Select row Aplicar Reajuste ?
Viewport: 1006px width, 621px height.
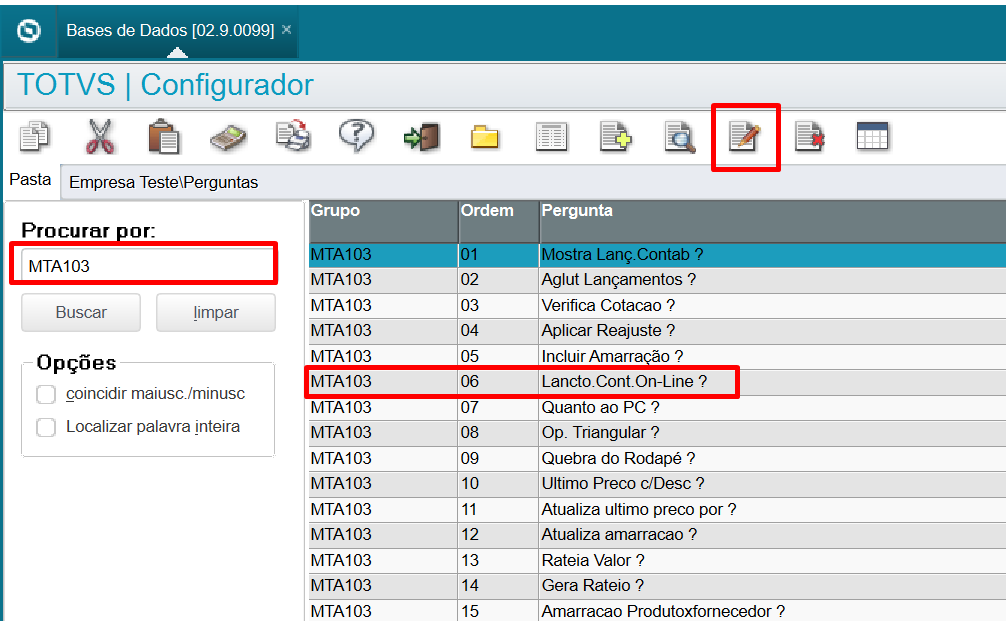(x=657, y=330)
